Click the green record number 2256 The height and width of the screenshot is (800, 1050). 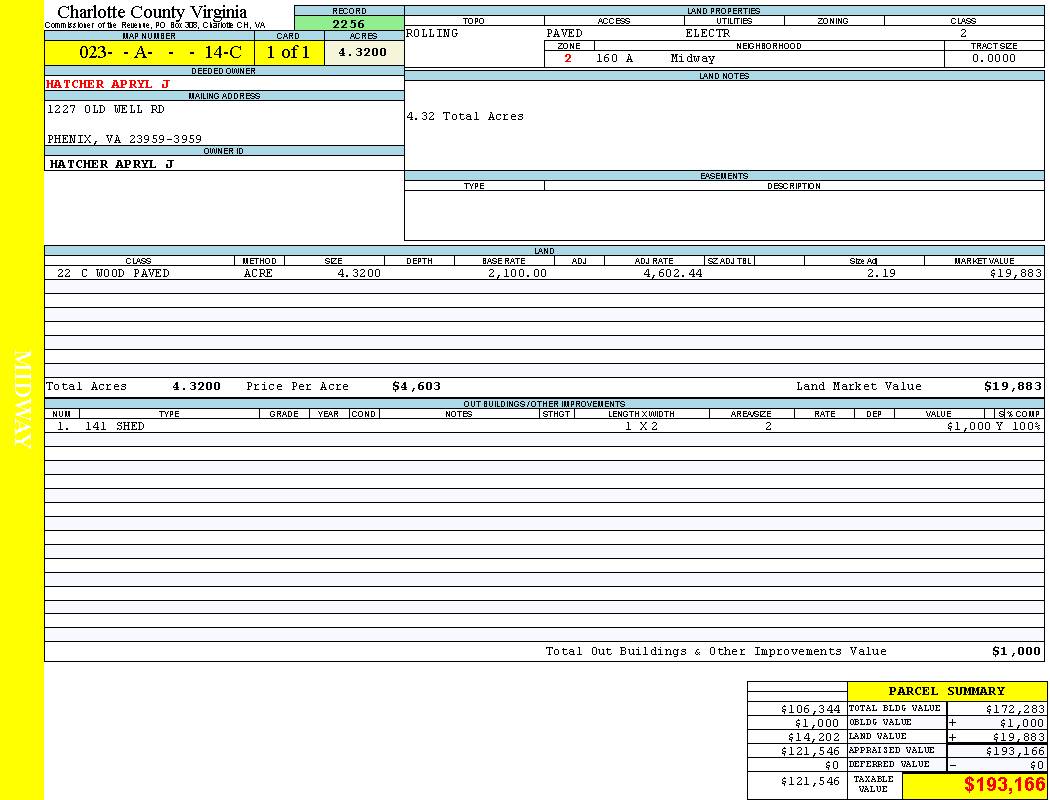(x=349, y=24)
